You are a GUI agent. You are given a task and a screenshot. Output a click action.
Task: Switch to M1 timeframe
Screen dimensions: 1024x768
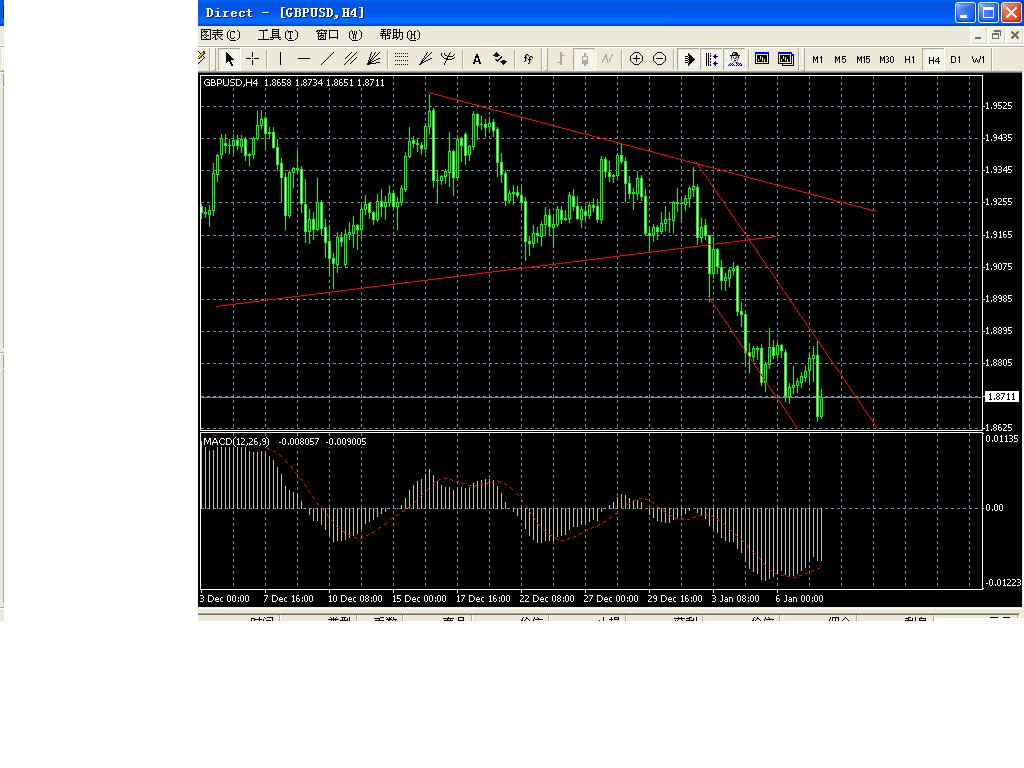pos(818,59)
